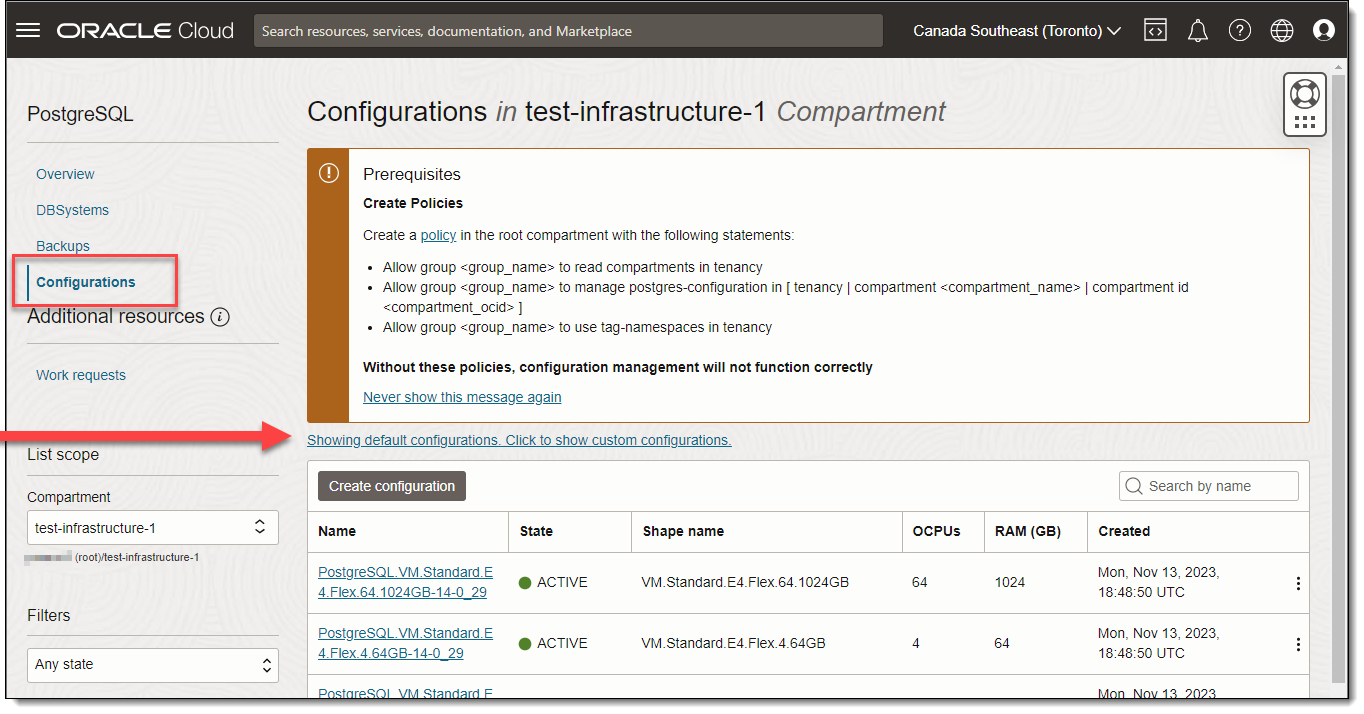Open the Any state filter dropdown

click(x=153, y=664)
